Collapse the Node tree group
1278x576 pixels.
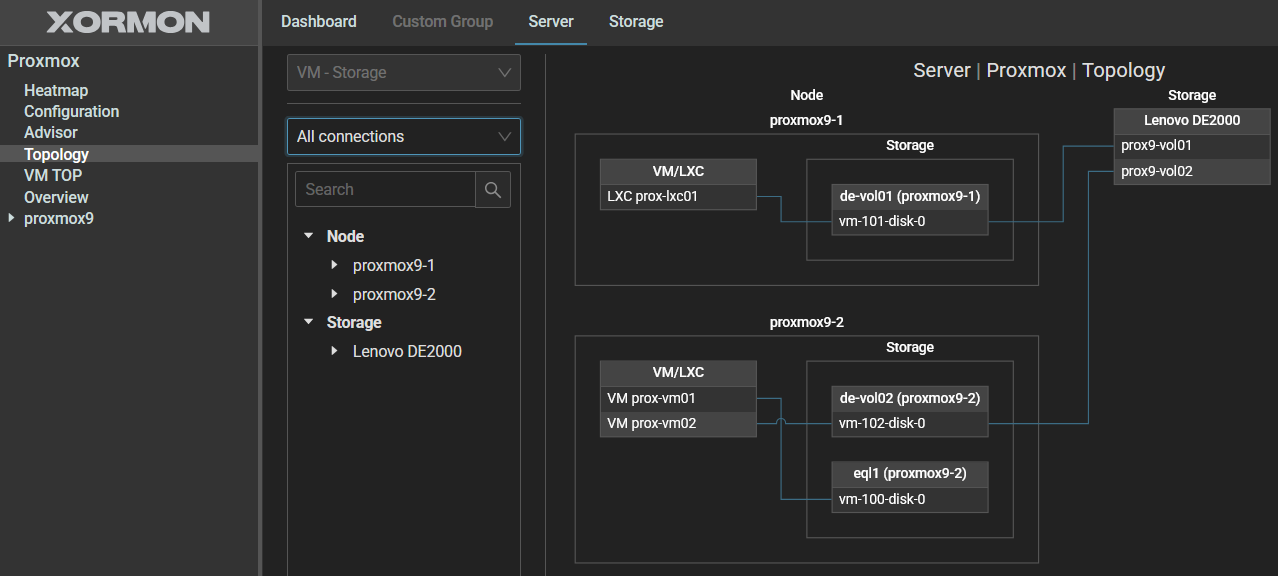[308, 237]
